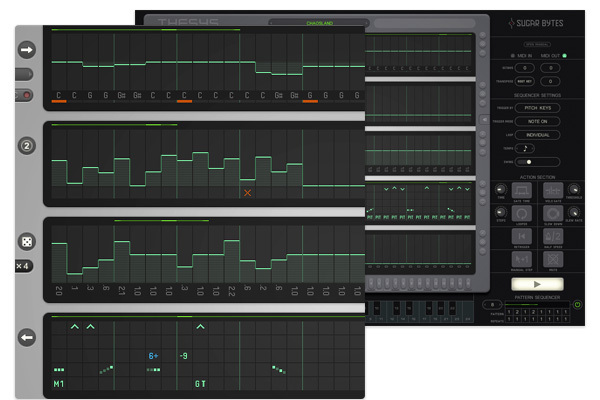Open the Transpose 0 value field
600x400 pixels.
point(550,81)
